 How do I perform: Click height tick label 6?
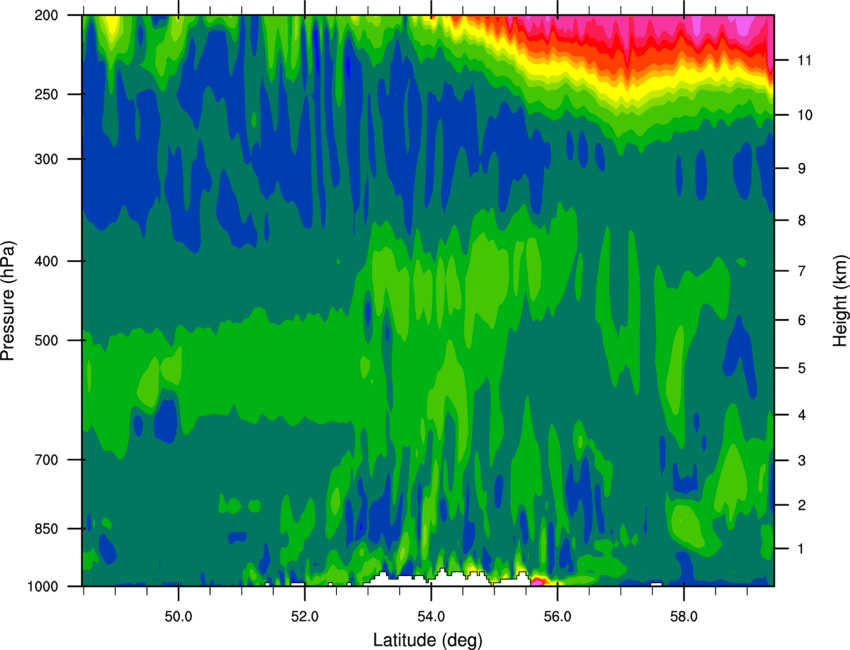(x=801, y=320)
